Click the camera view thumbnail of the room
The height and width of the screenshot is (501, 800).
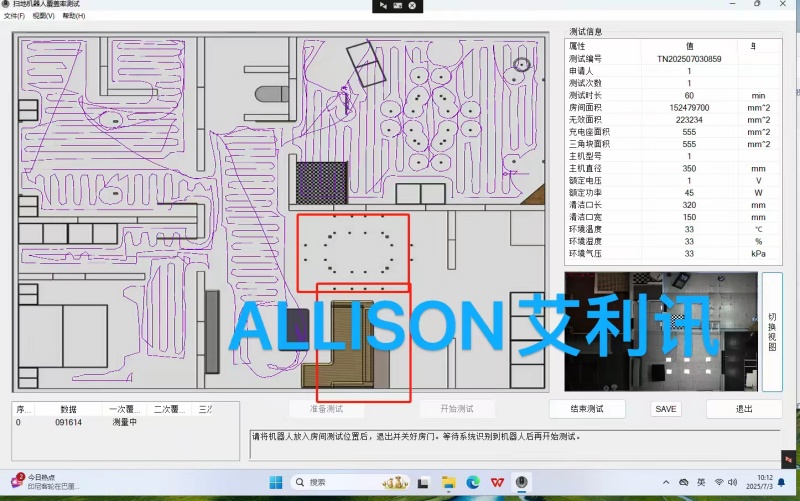click(661, 332)
